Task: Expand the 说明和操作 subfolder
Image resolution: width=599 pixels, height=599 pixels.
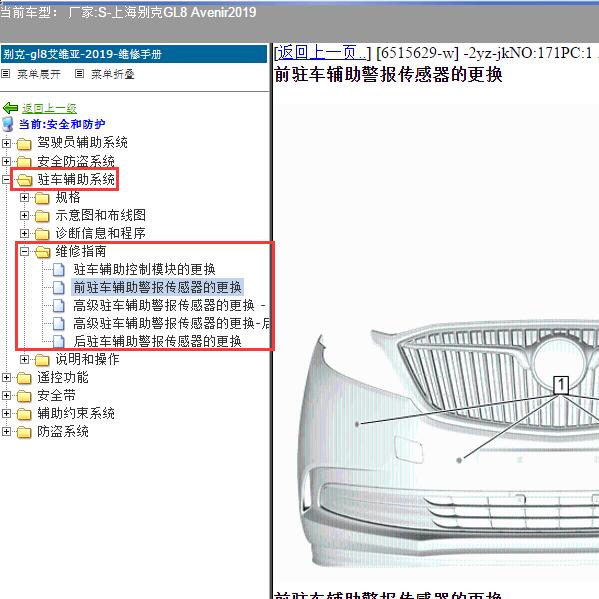Action: click(x=24, y=359)
